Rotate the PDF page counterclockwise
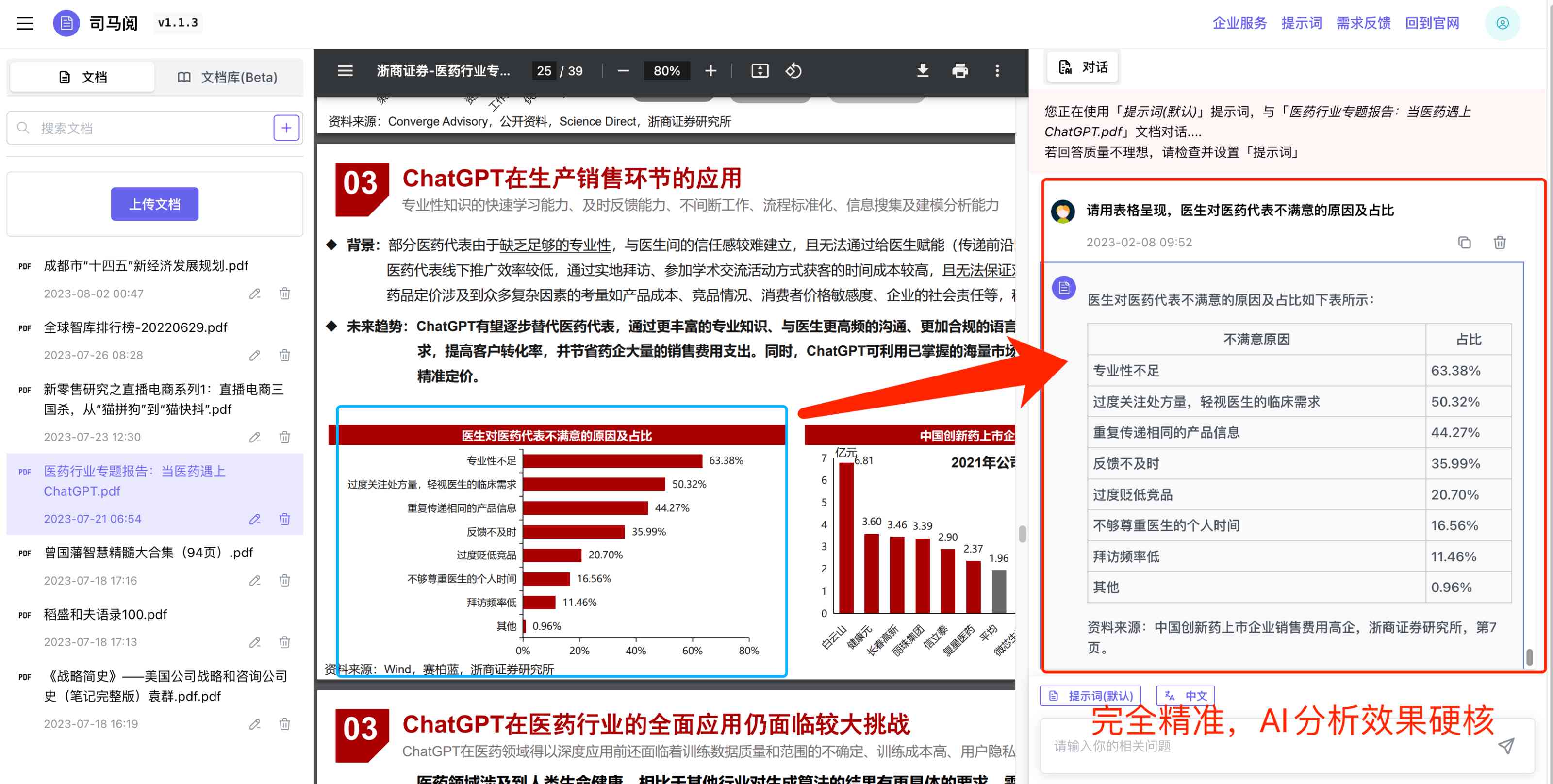Viewport: 1553px width, 784px height. (x=793, y=71)
